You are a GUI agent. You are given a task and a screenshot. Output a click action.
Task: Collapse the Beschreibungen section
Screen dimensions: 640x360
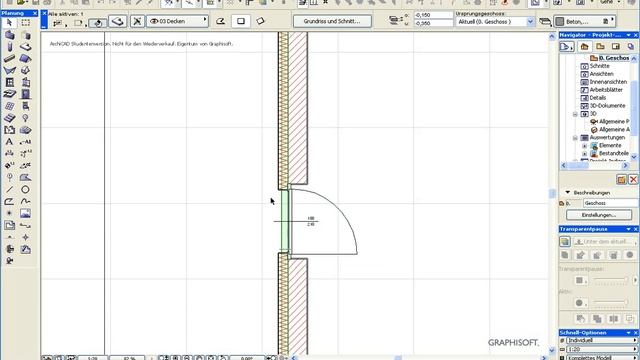click(567, 192)
